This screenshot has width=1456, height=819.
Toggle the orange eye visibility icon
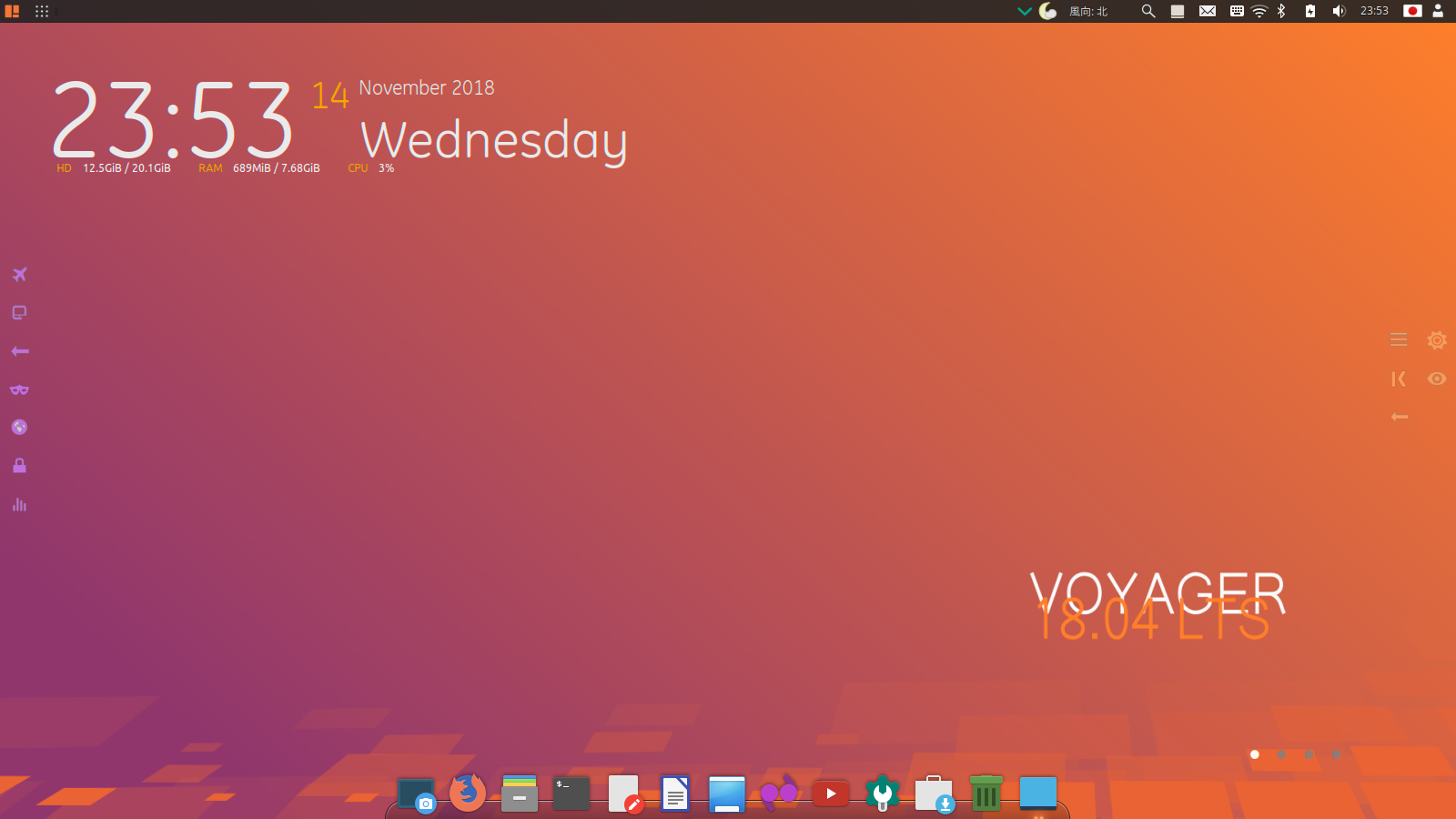(1437, 379)
